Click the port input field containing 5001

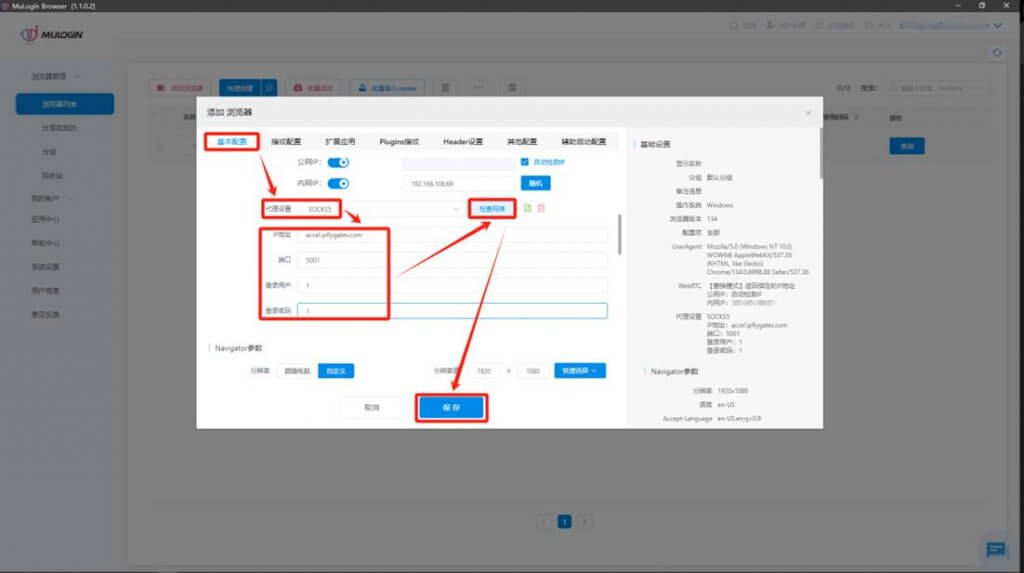tap(340, 260)
